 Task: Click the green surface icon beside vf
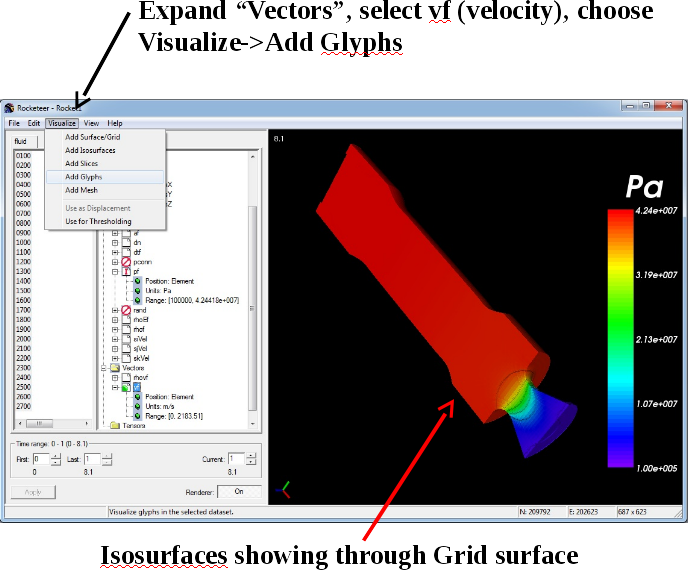coord(126,387)
